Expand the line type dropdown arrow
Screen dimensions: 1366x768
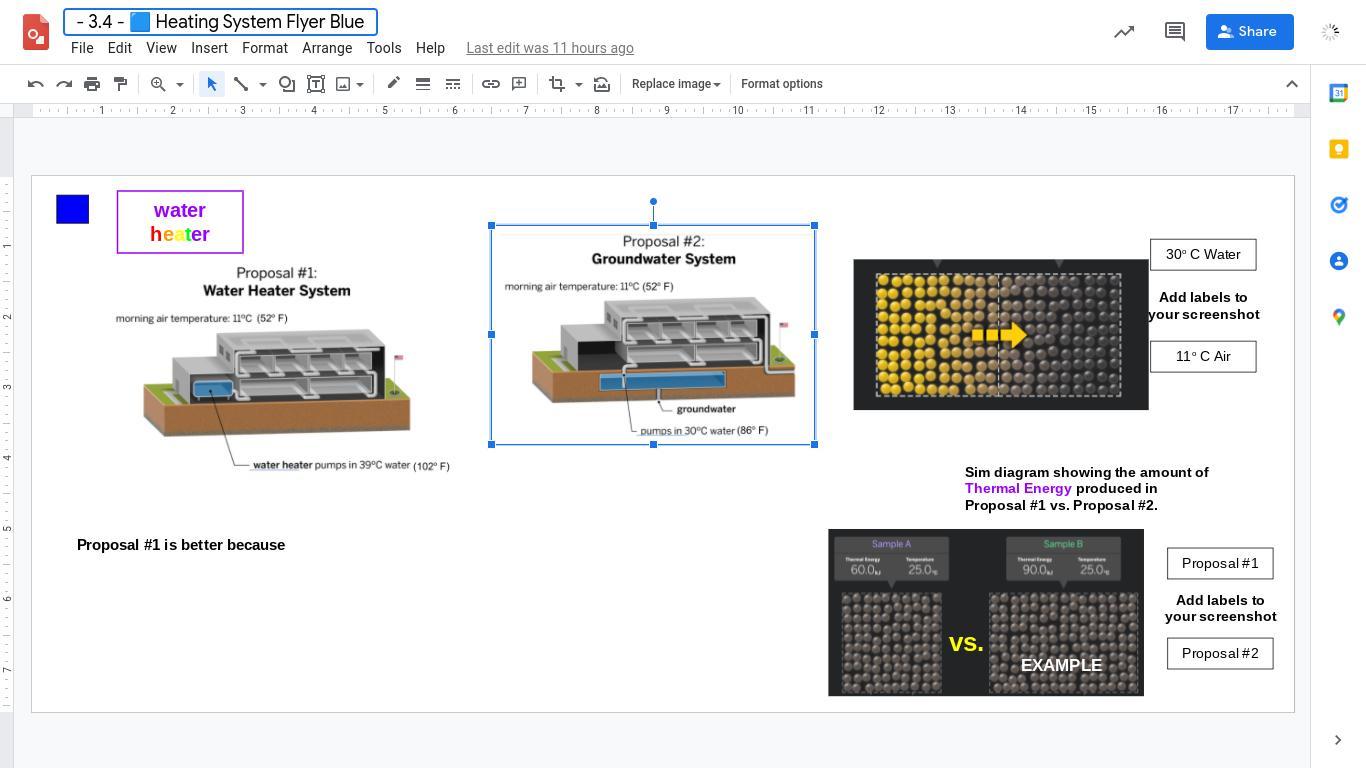click(x=263, y=84)
